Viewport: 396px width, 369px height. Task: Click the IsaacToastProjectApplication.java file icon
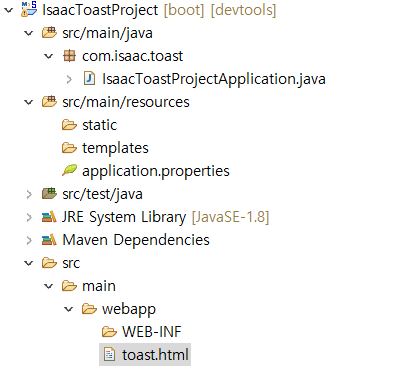pos(89,79)
